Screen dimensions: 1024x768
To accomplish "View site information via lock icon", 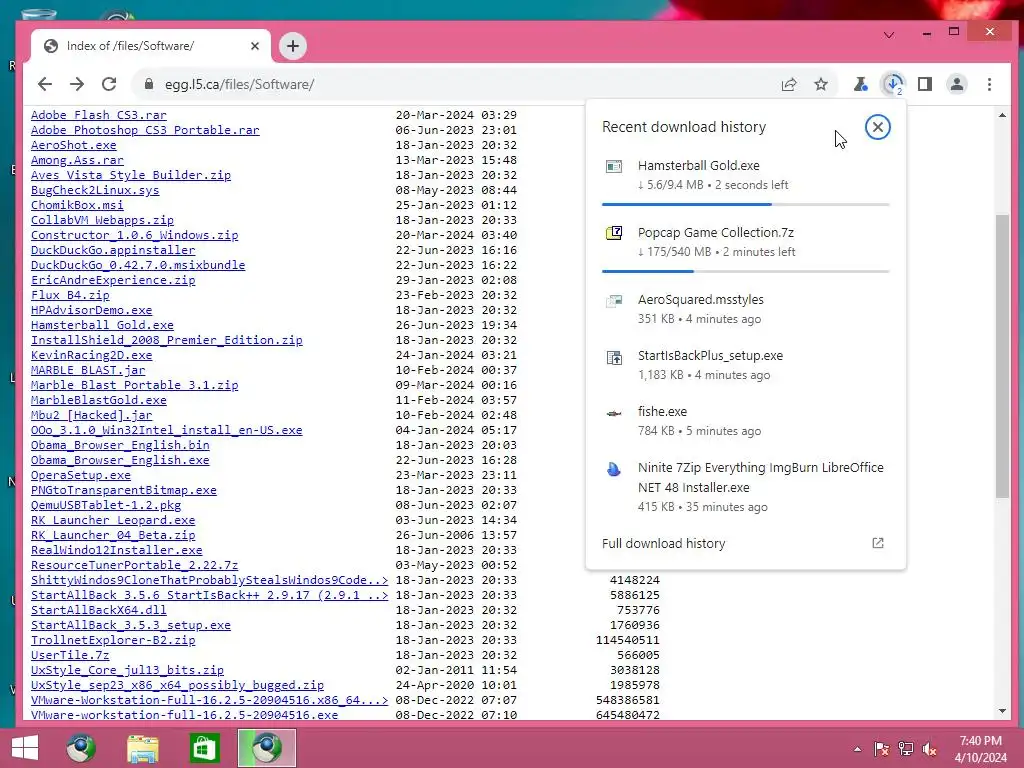I will coord(149,84).
